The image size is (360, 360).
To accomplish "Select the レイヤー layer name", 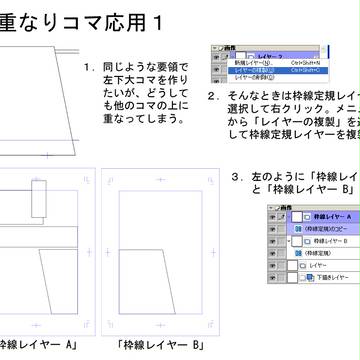I will coord(318,266).
